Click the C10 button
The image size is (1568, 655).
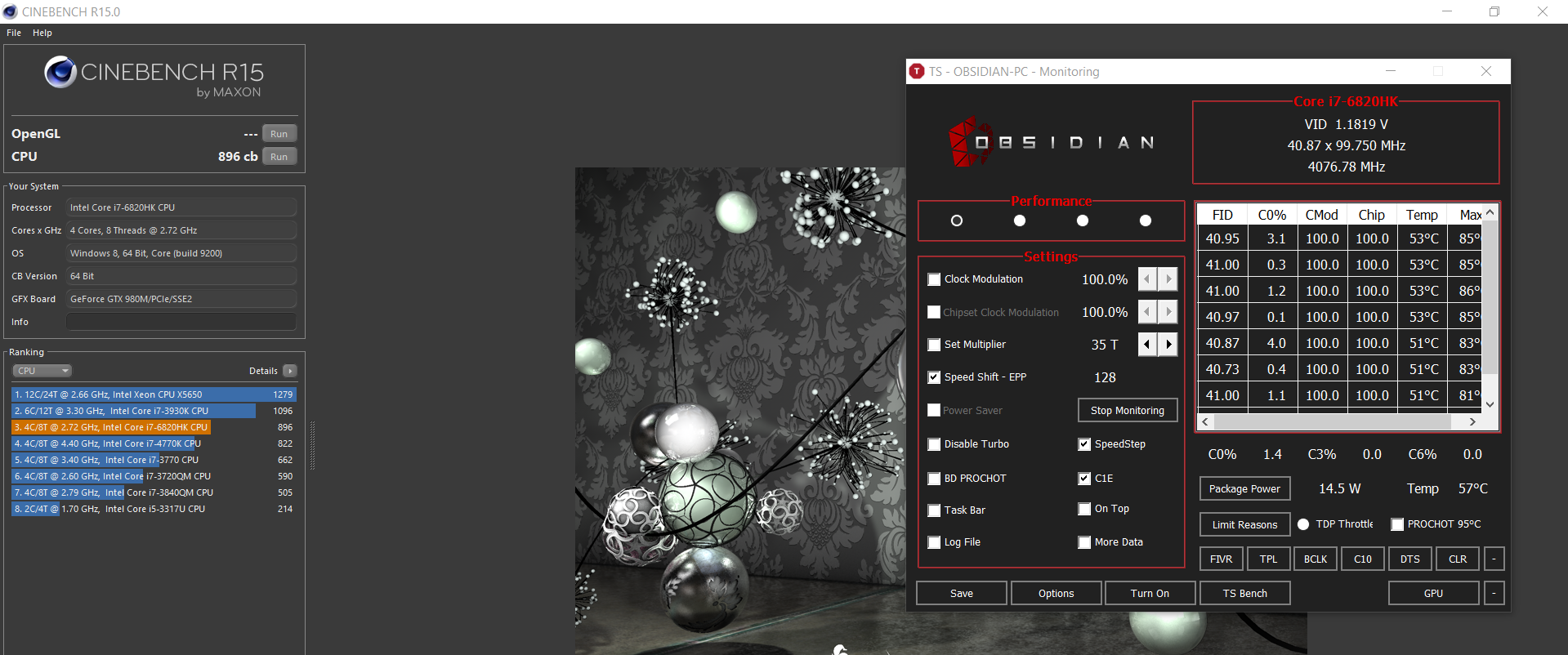click(1363, 559)
